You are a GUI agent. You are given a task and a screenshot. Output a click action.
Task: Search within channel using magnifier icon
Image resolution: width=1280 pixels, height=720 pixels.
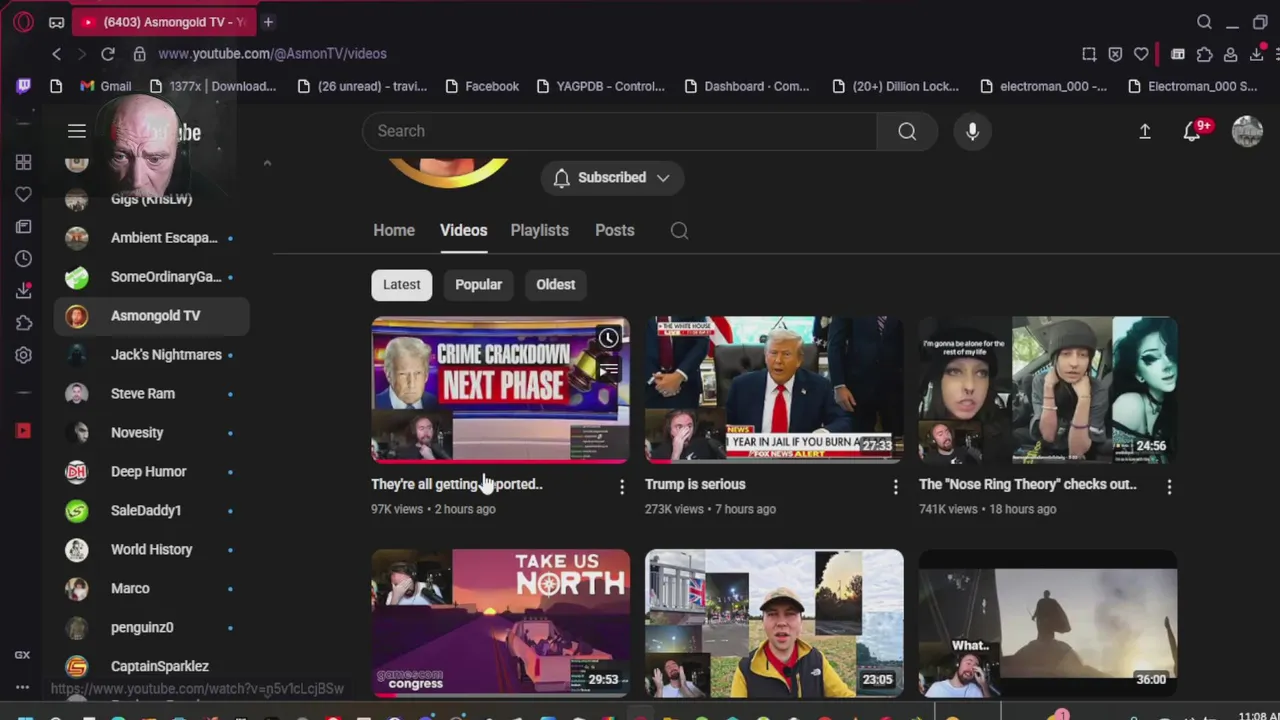679,231
